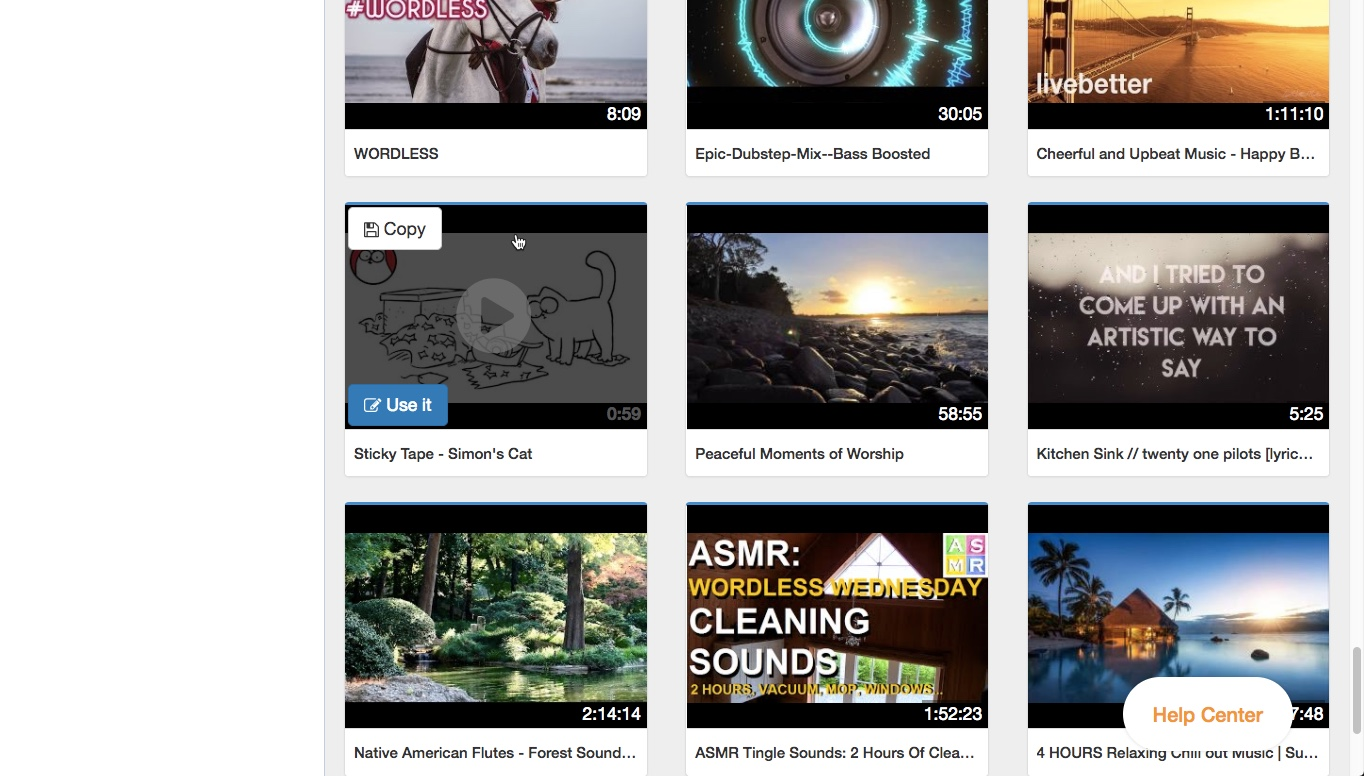Open the Native American Flutes forest video
Viewport: 1364px width, 776px height.
496,615
